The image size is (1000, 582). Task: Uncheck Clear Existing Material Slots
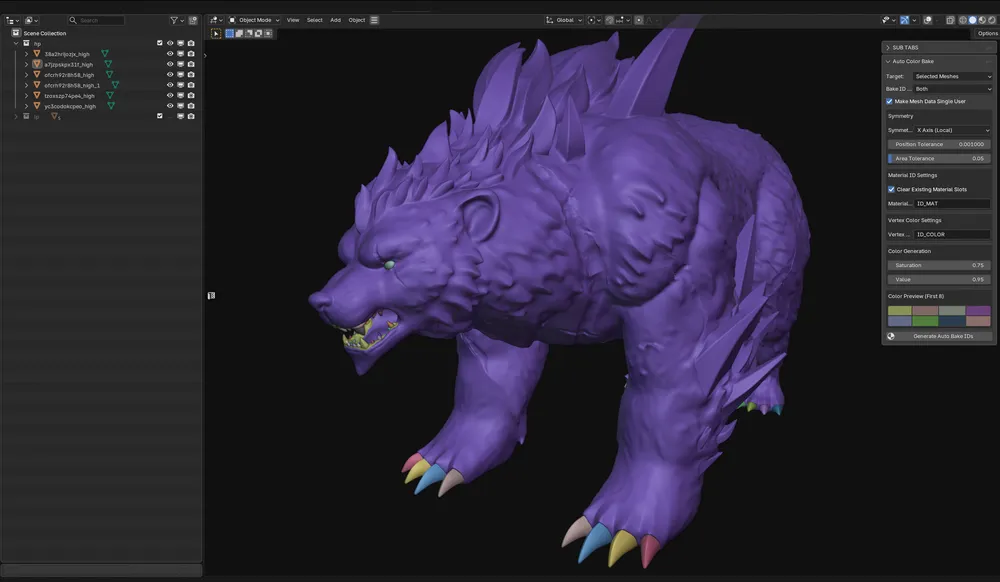click(x=891, y=189)
